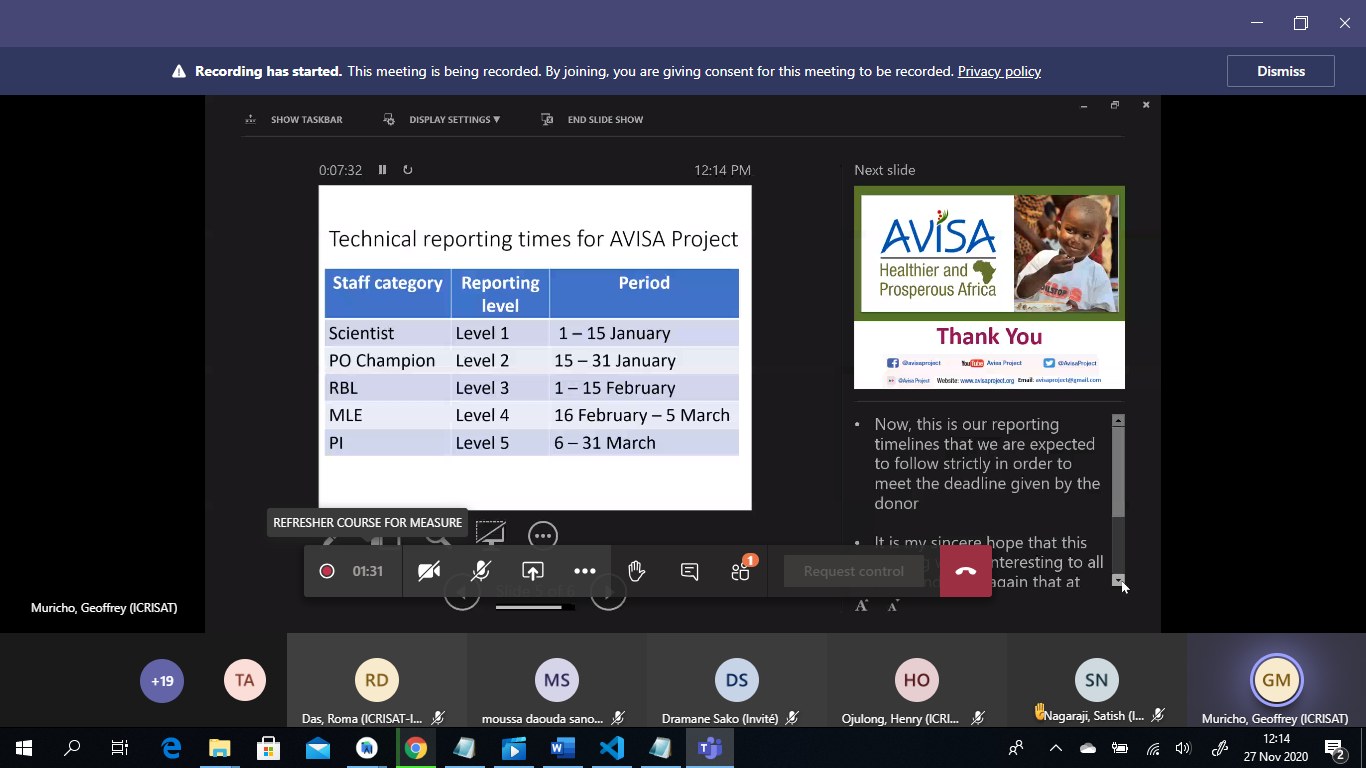Viewport: 1366px width, 768px height.
Task: Open Windows taskbar search
Action: [x=72, y=747]
